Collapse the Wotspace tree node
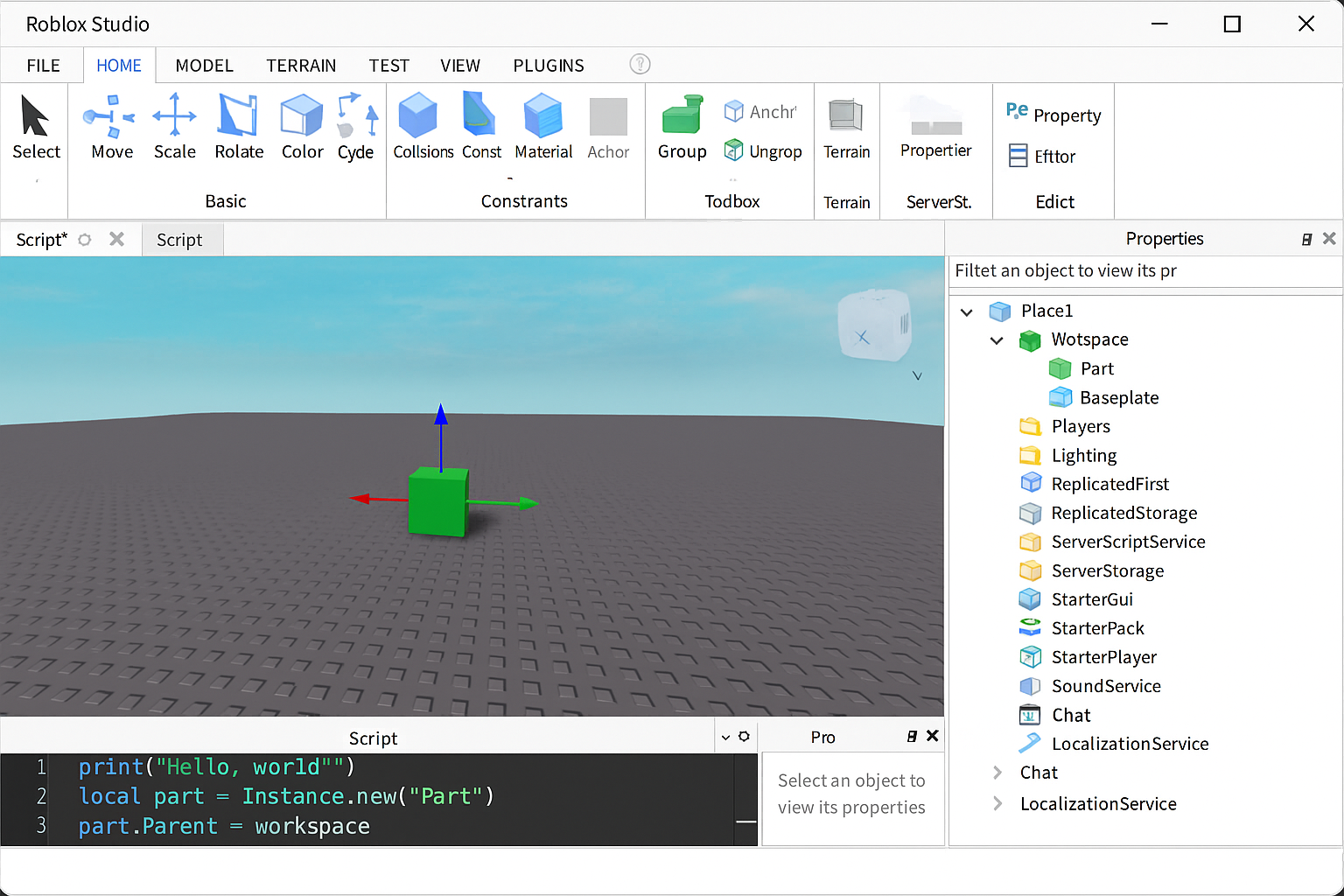Viewport: 1344px width, 896px height. (996, 340)
